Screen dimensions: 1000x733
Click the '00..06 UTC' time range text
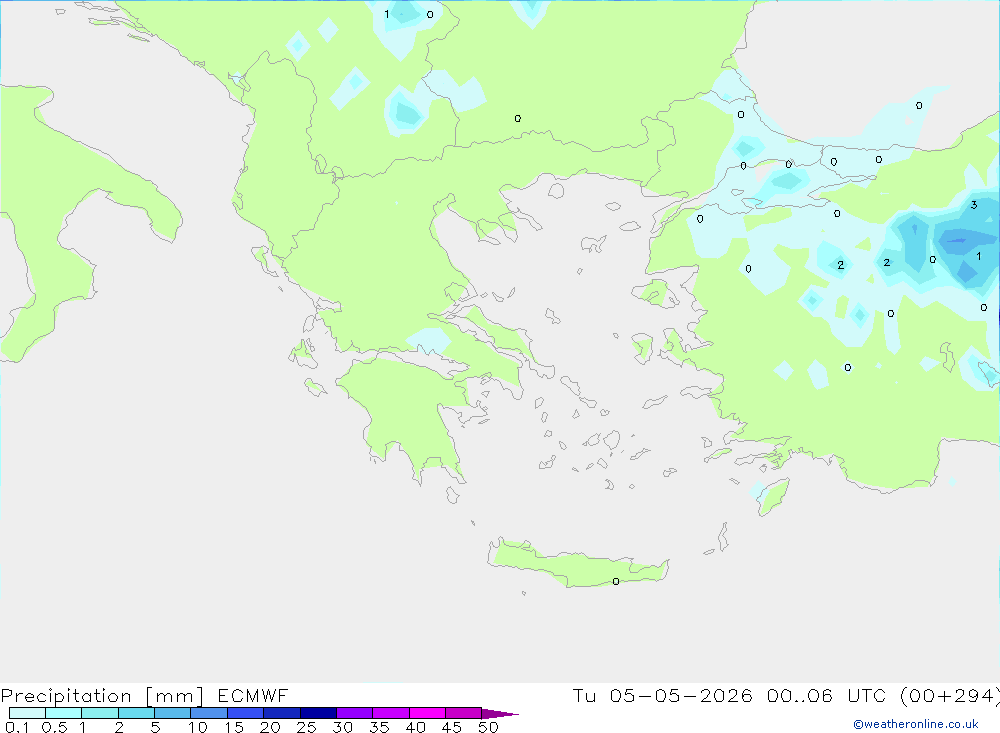click(826, 695)
